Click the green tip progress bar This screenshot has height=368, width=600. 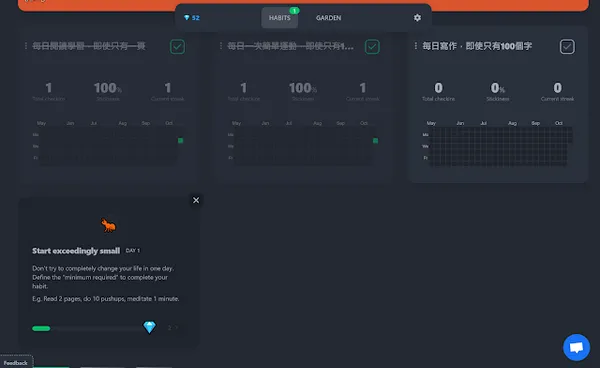click(87, 328)
